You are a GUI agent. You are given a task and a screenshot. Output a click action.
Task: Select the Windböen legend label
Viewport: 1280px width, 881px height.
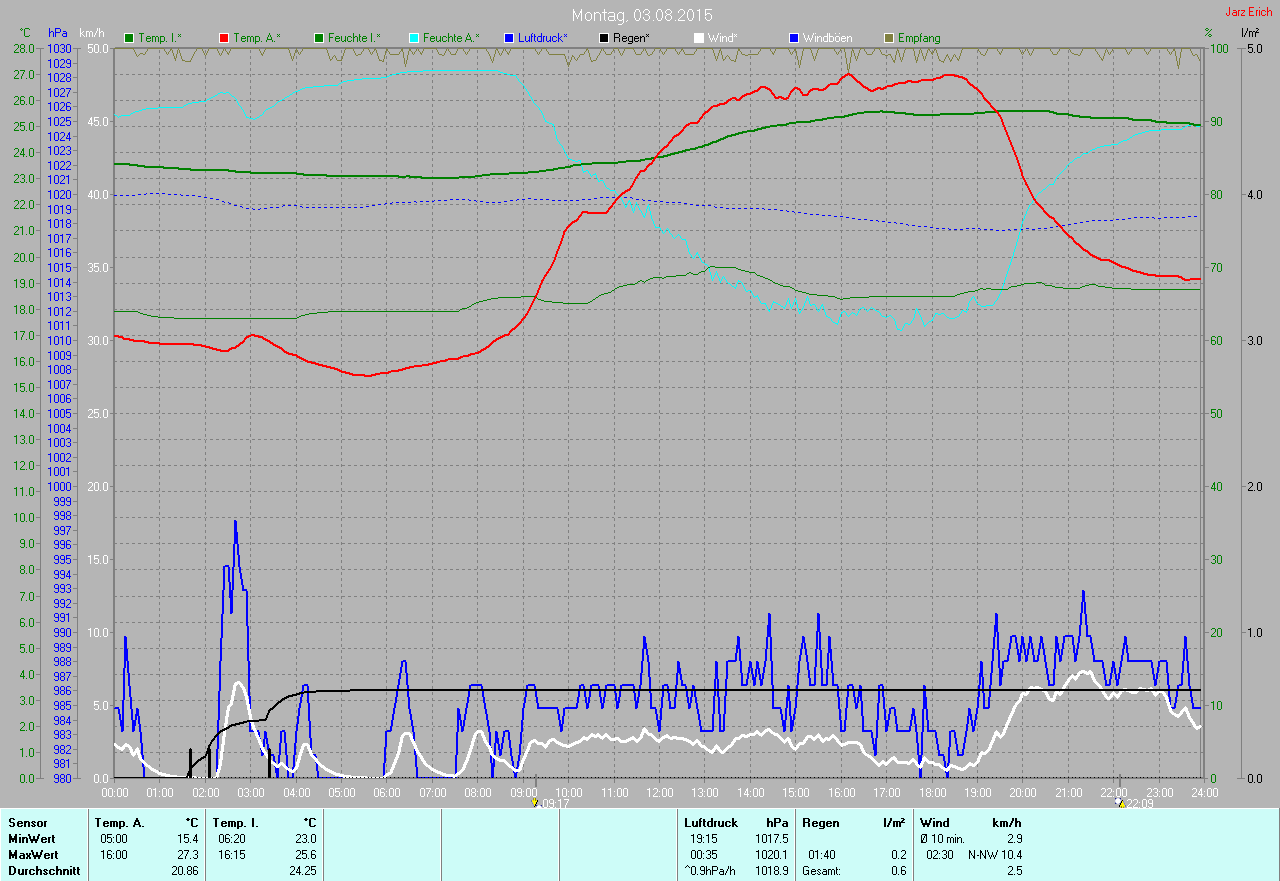[828, 38]
